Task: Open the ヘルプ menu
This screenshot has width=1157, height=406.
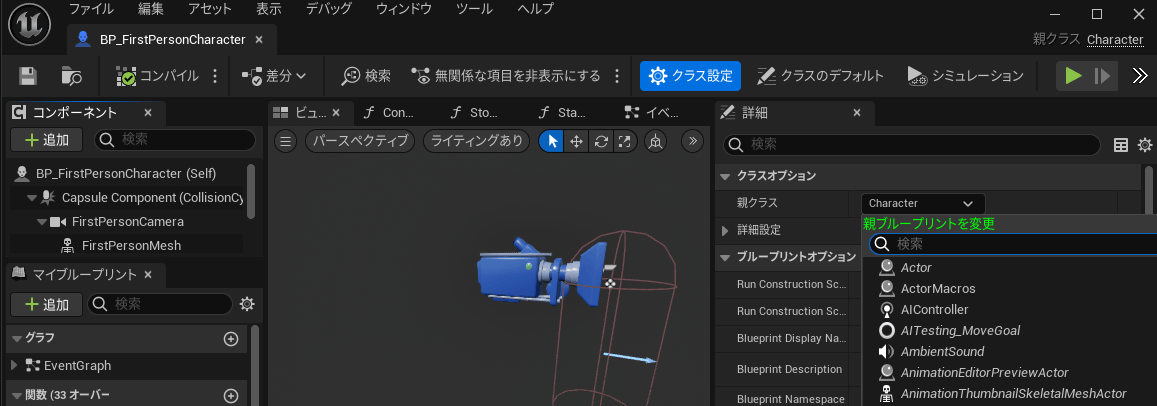Action: [538, 10]
